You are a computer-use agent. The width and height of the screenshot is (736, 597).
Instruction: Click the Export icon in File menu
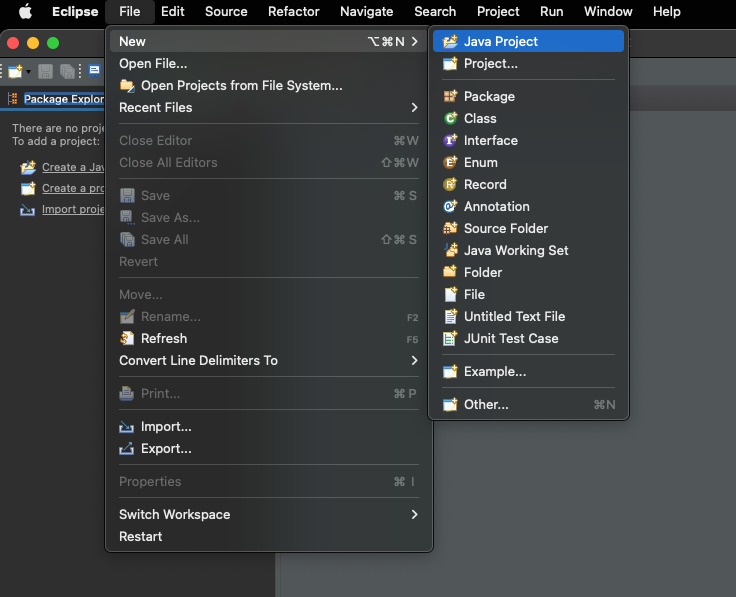126,449
